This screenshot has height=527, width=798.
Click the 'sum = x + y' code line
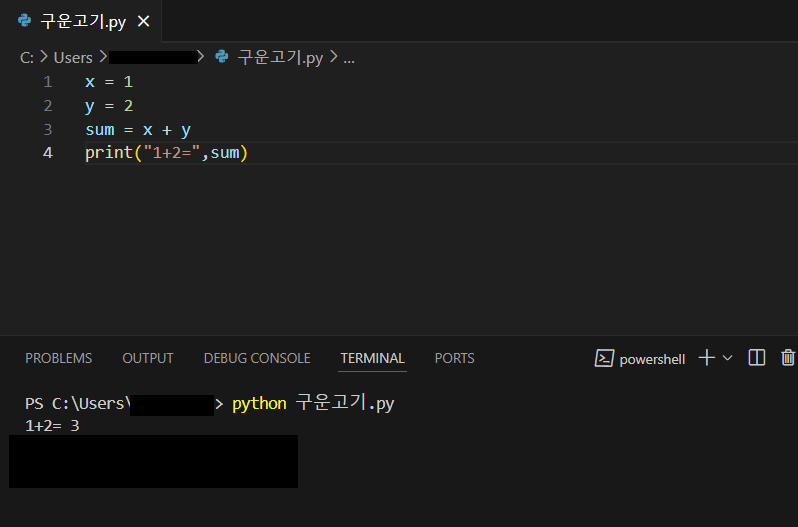click(138, 130)
